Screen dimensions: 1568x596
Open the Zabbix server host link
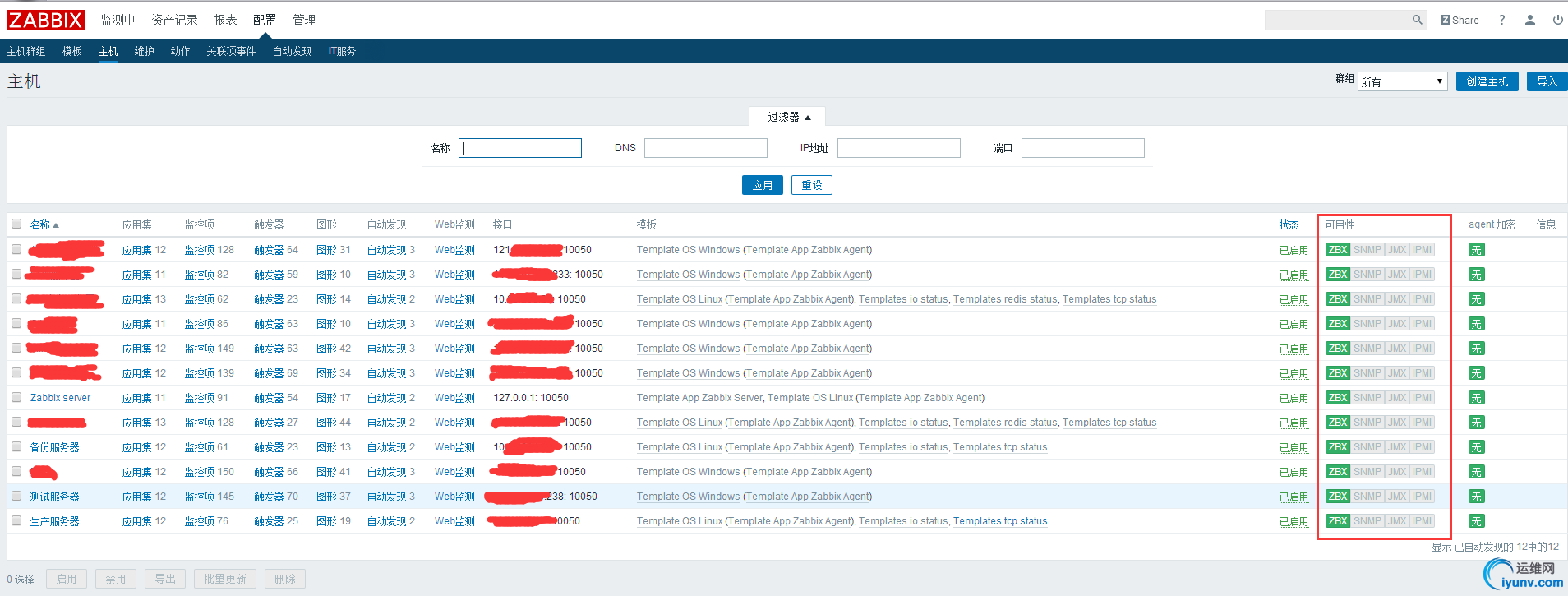(61, 398)
